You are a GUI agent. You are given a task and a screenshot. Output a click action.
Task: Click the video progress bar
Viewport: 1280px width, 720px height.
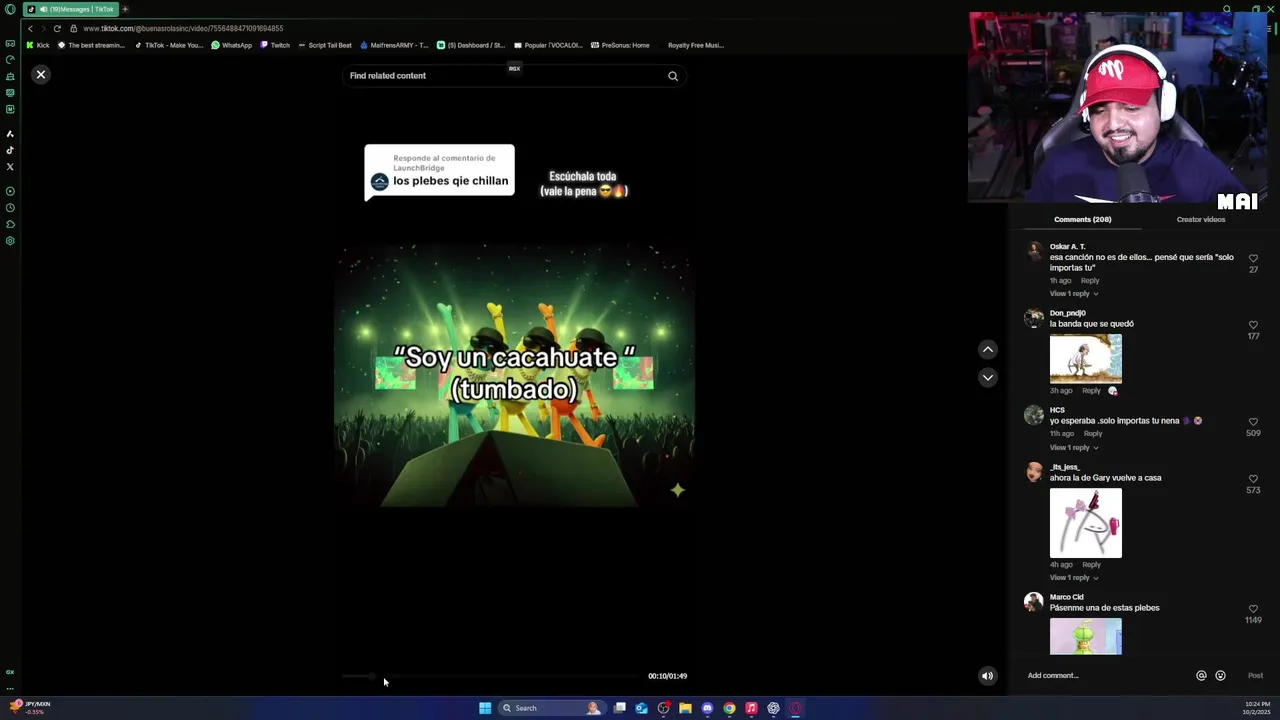click(x=490, y=676)
